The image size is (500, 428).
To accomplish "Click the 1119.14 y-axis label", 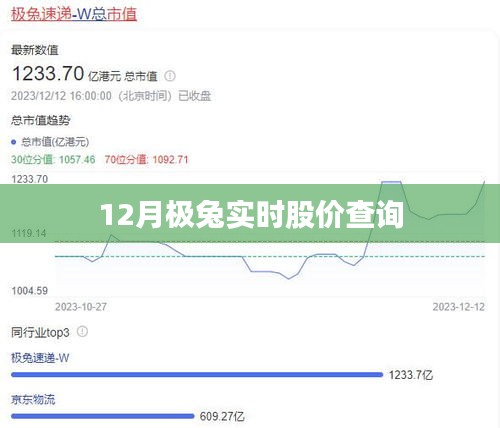I will [x=29, y=233].
